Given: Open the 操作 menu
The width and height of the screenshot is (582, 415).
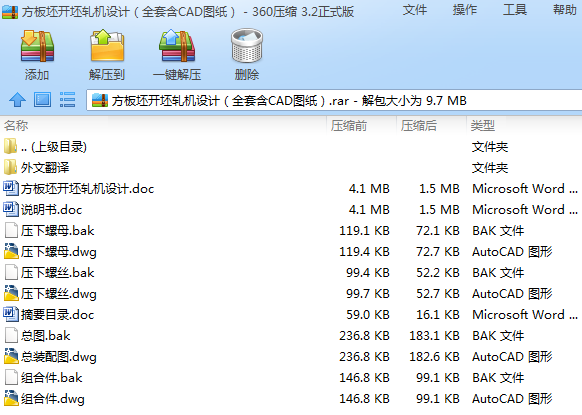Looking at the screenshot, I should pyautogui.click(x=465, y=10).
